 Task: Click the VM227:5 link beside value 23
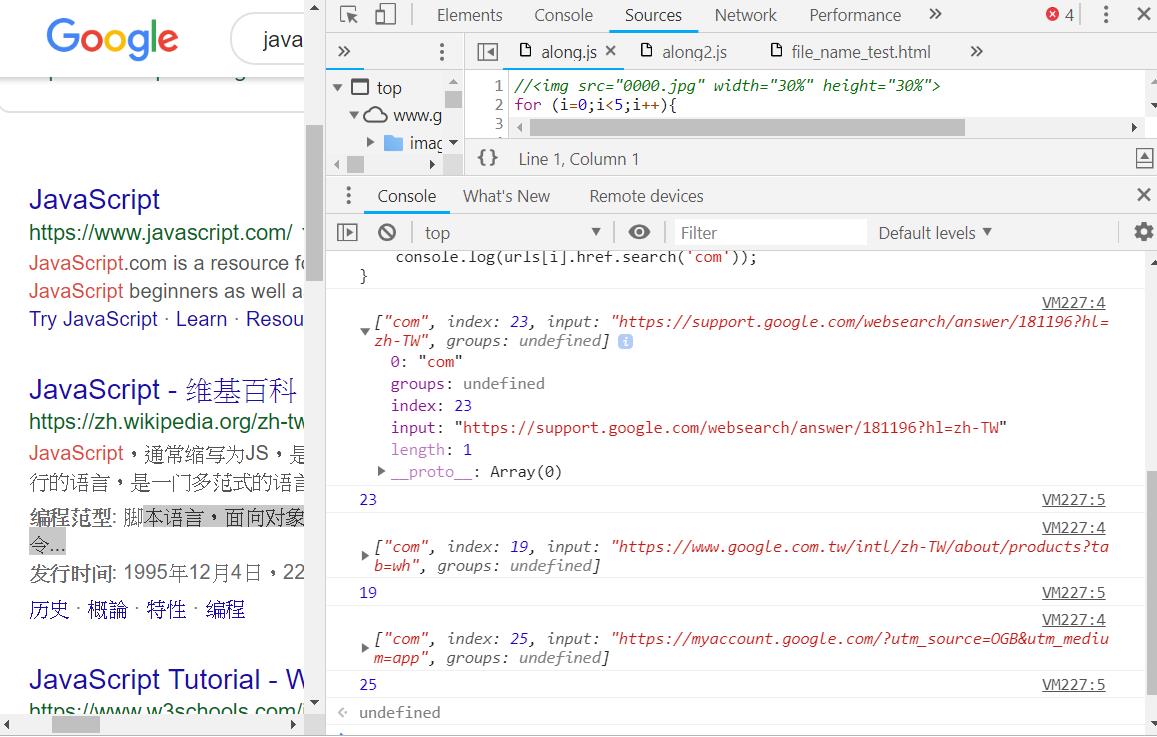pos(1074,499)
